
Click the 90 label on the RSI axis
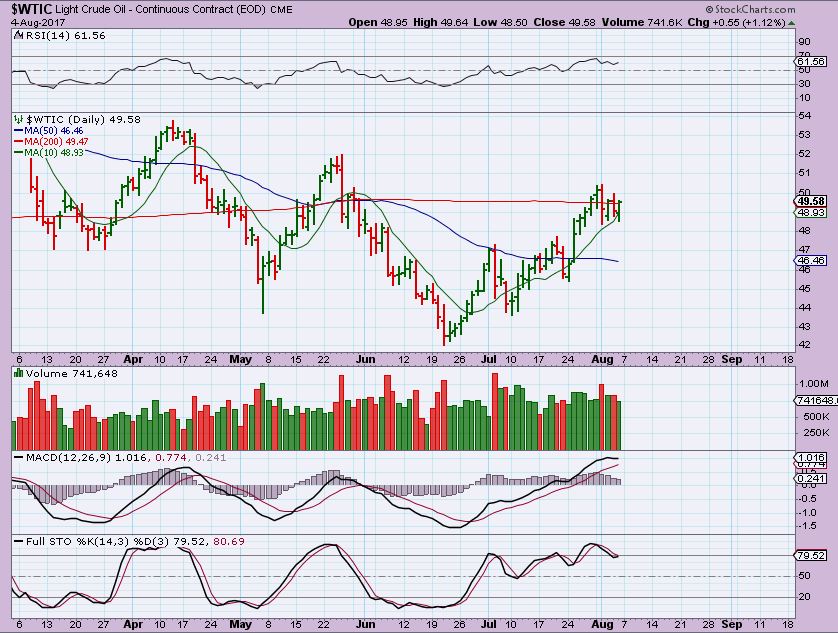pos(805,42)
